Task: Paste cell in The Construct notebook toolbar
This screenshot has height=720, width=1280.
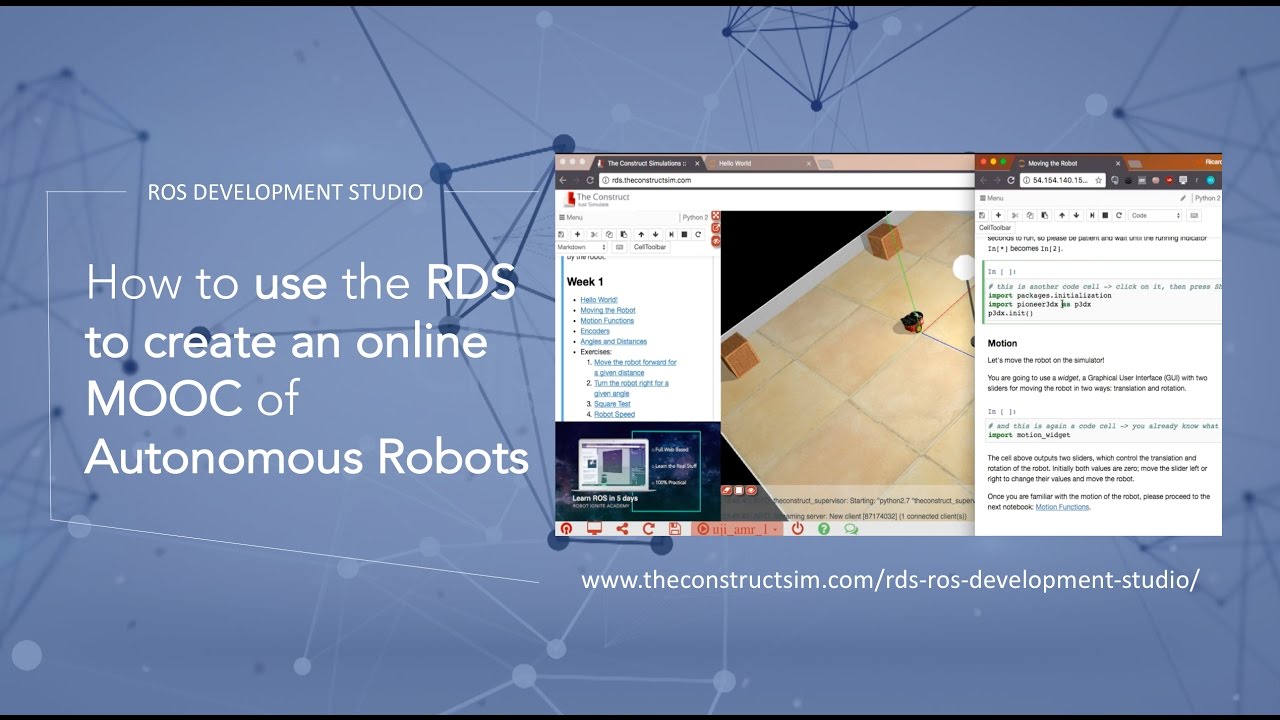Action: [x=624, y=234]
